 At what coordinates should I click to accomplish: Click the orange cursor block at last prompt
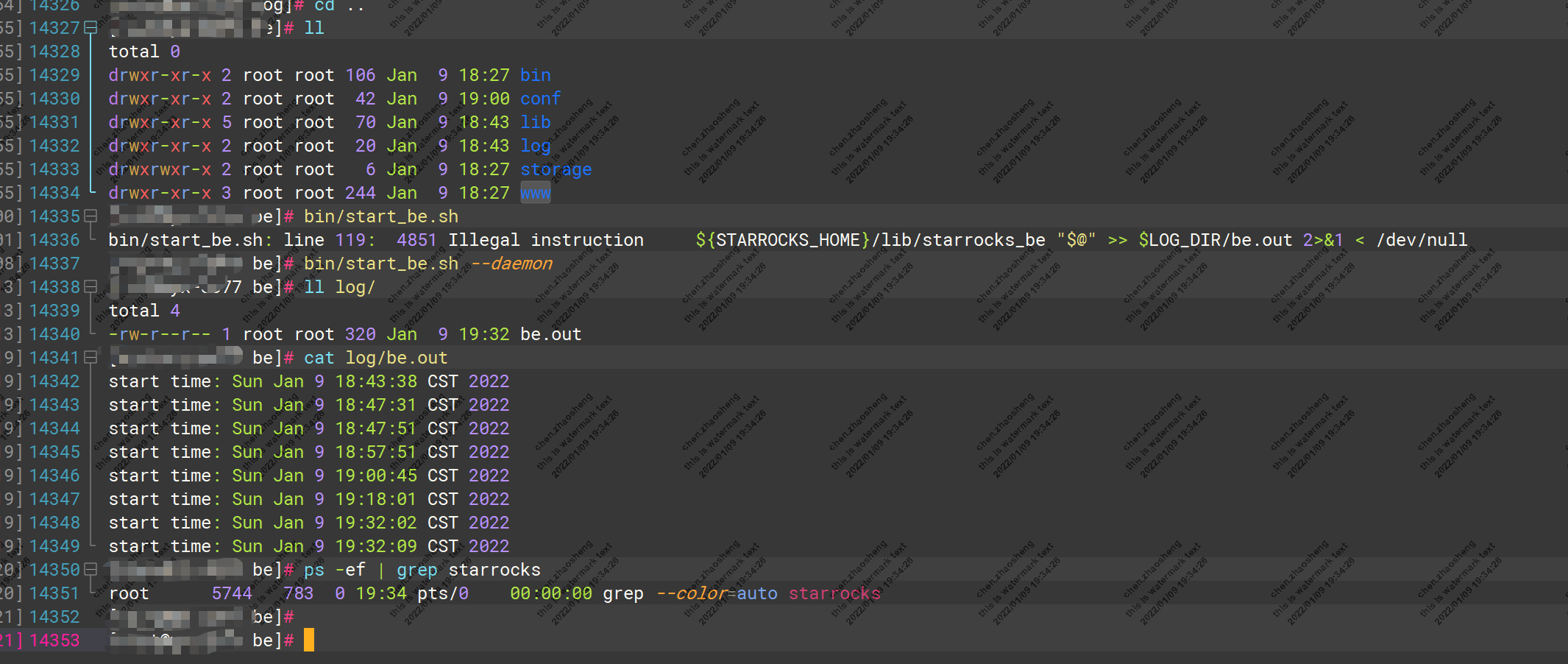coord(309,640)
